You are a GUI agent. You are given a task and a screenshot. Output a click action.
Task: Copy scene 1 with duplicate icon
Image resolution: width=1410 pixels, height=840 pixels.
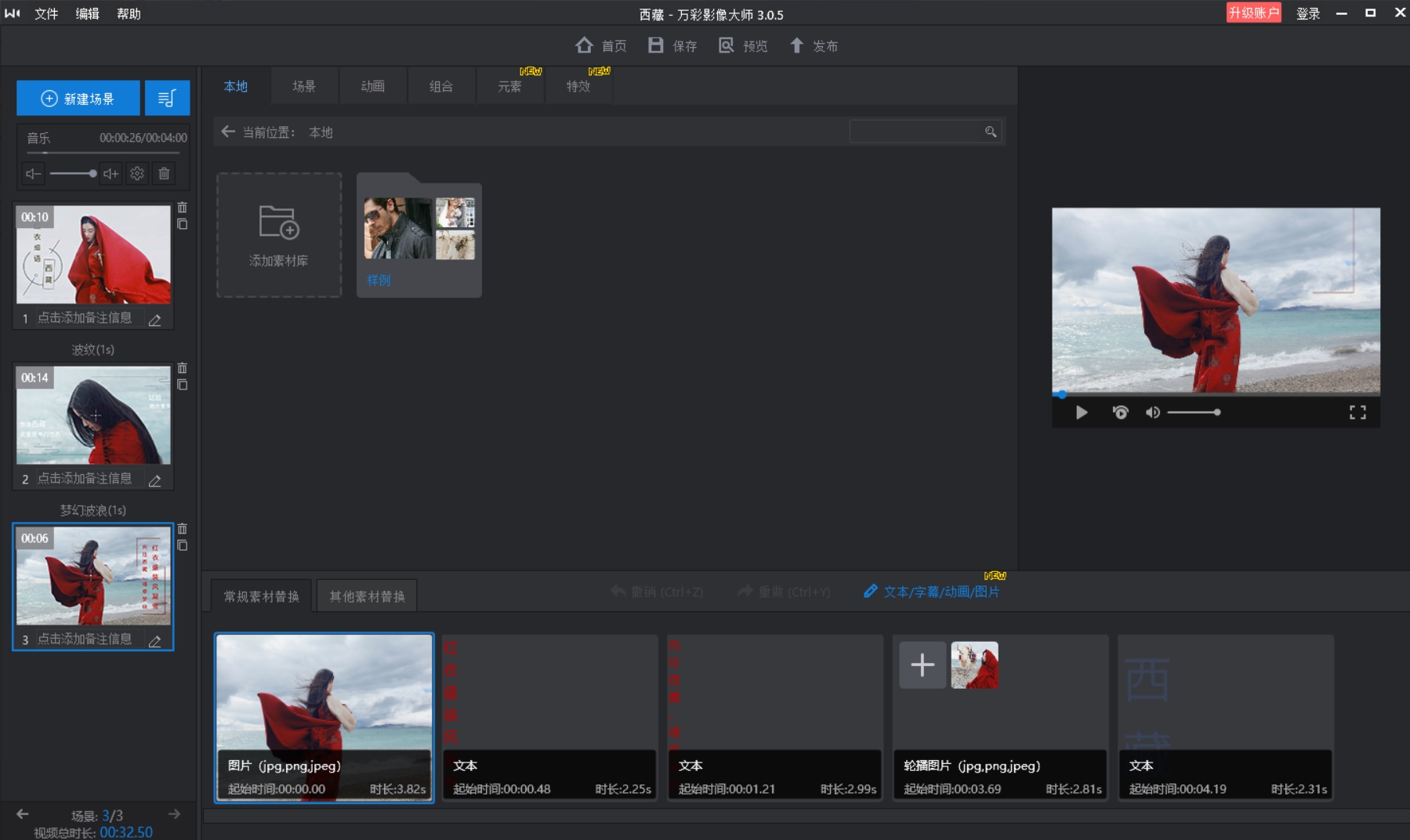pos(182,224)
